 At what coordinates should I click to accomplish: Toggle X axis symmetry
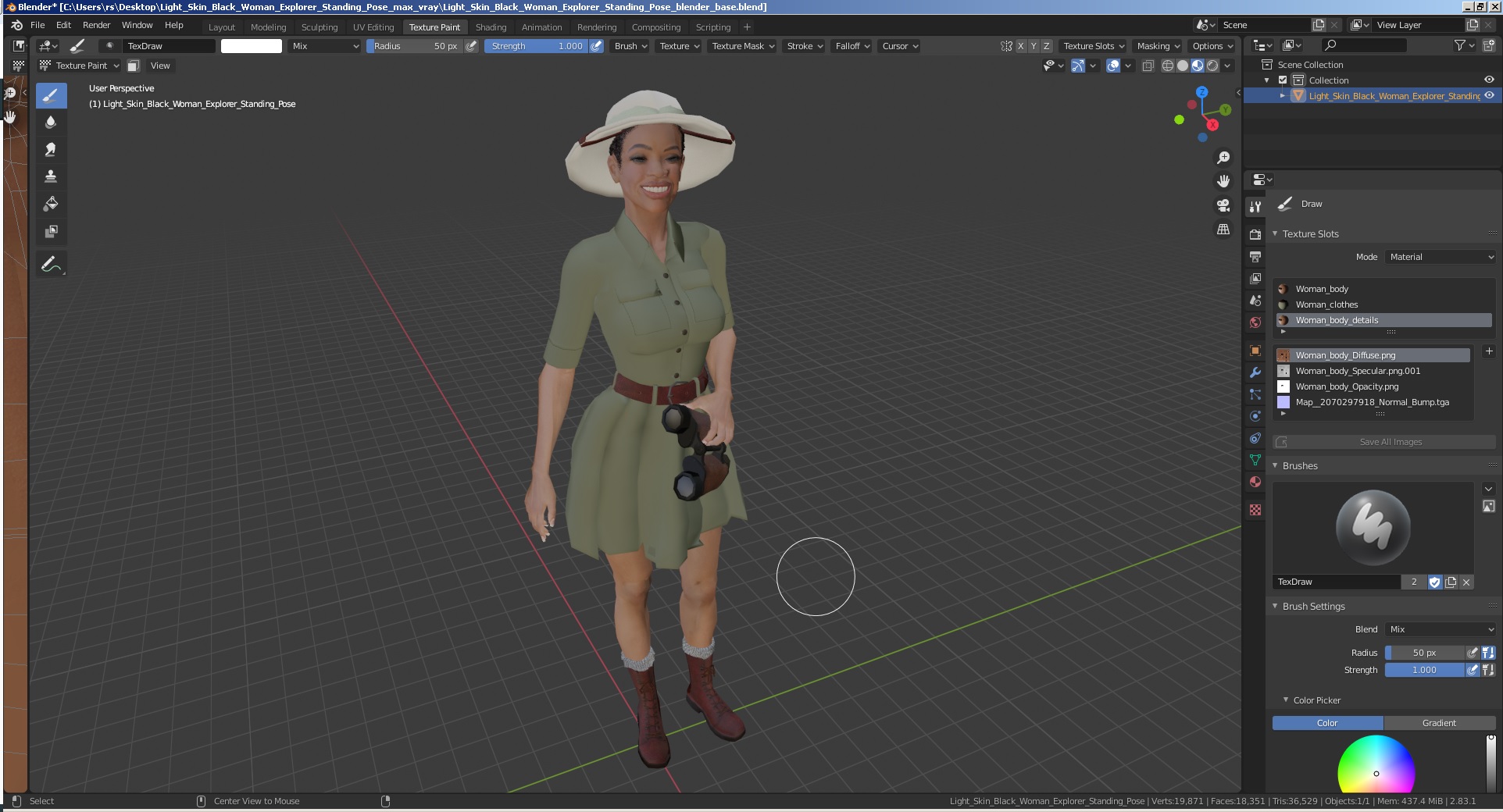click(1020, 46)
